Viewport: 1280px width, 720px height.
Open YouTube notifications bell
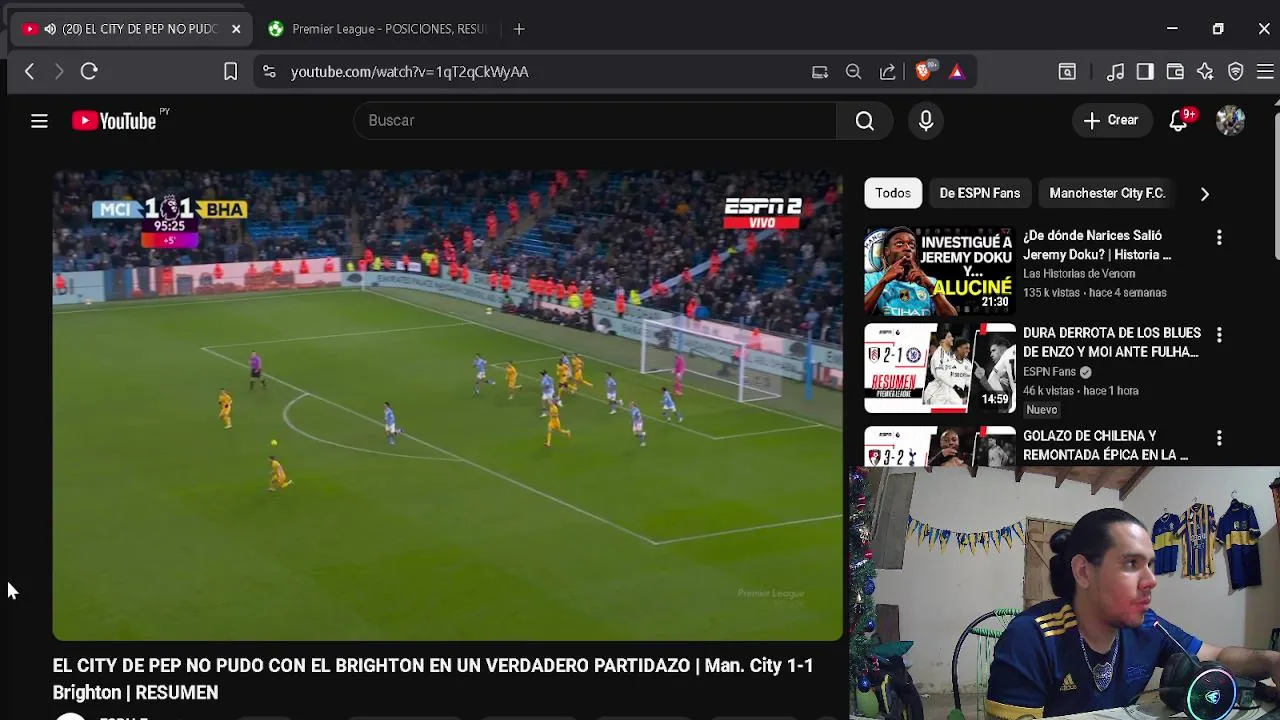click(1178, 120)
